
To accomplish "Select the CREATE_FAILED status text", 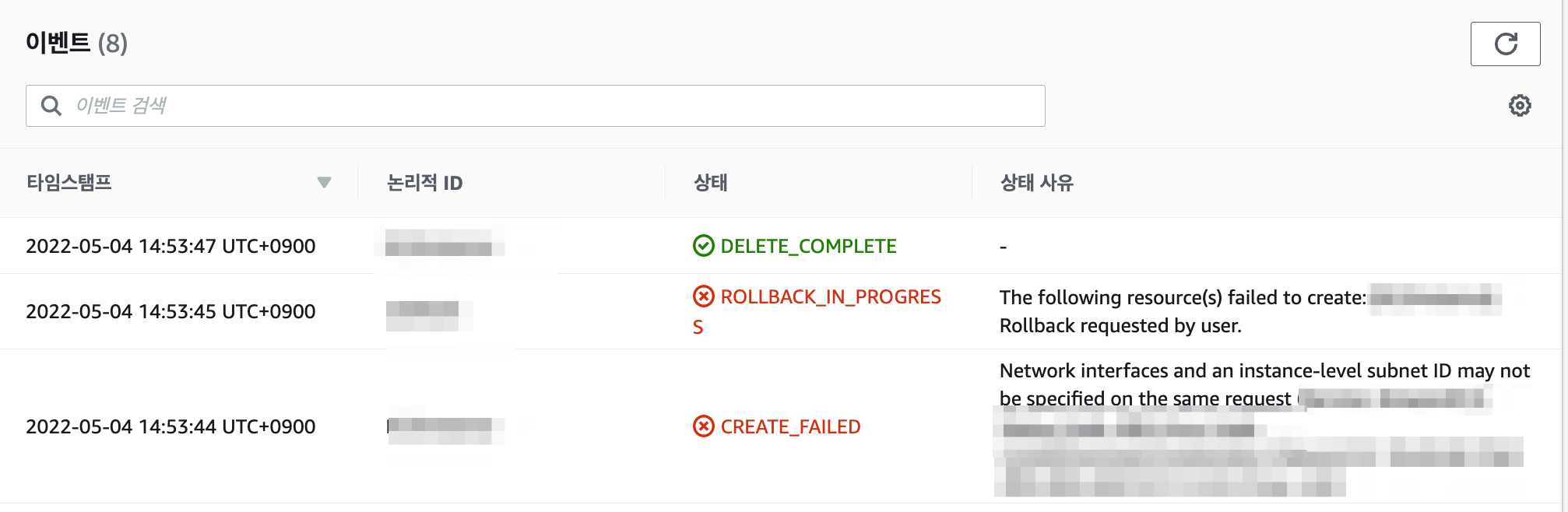I will 790,426.
